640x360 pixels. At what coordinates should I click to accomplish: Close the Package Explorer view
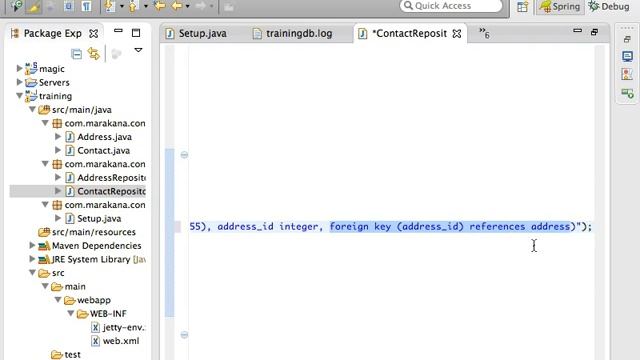[x=93, y=34]
